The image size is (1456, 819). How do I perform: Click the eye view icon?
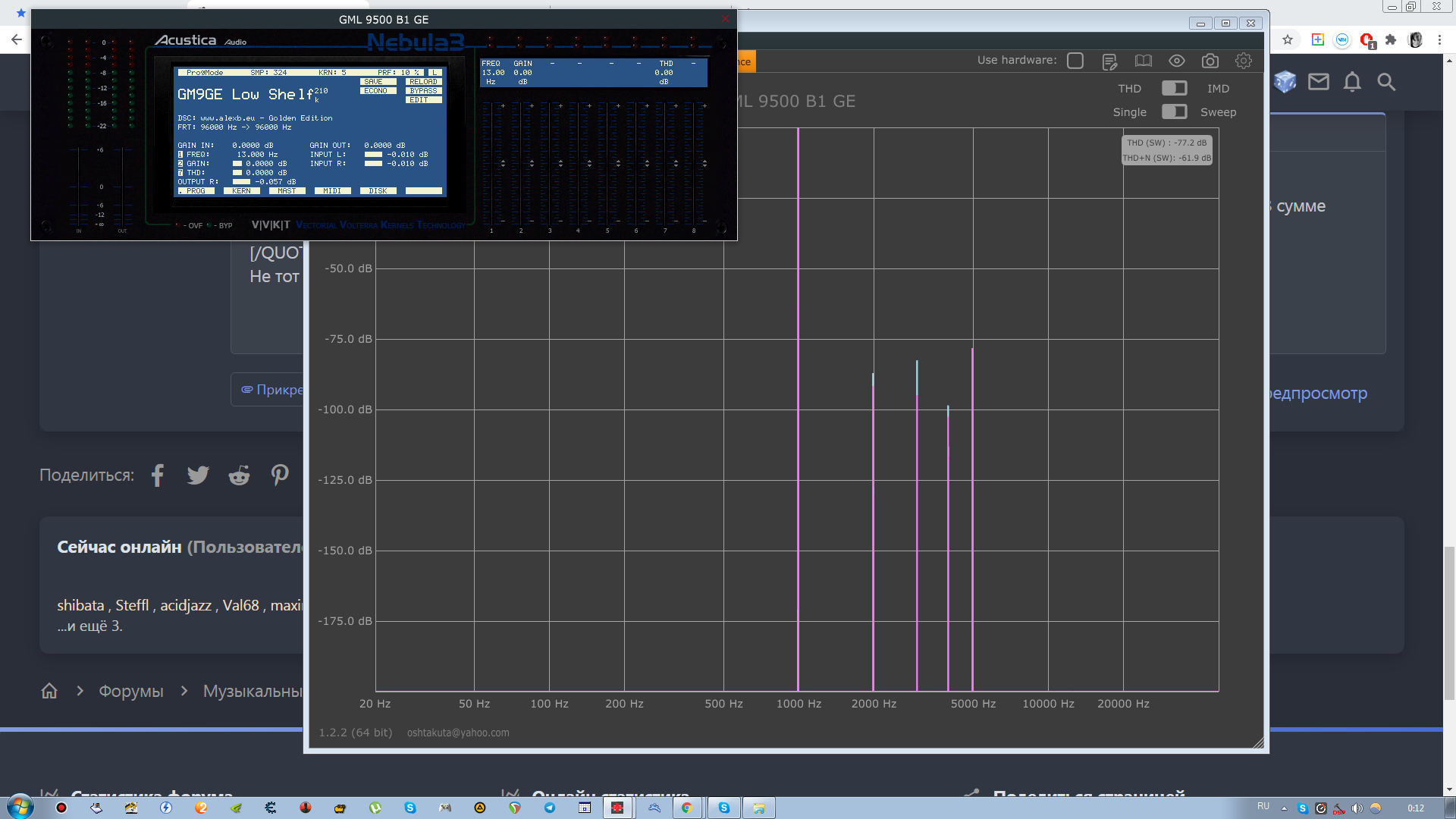pyautogui.click(x=1176, y=61)
